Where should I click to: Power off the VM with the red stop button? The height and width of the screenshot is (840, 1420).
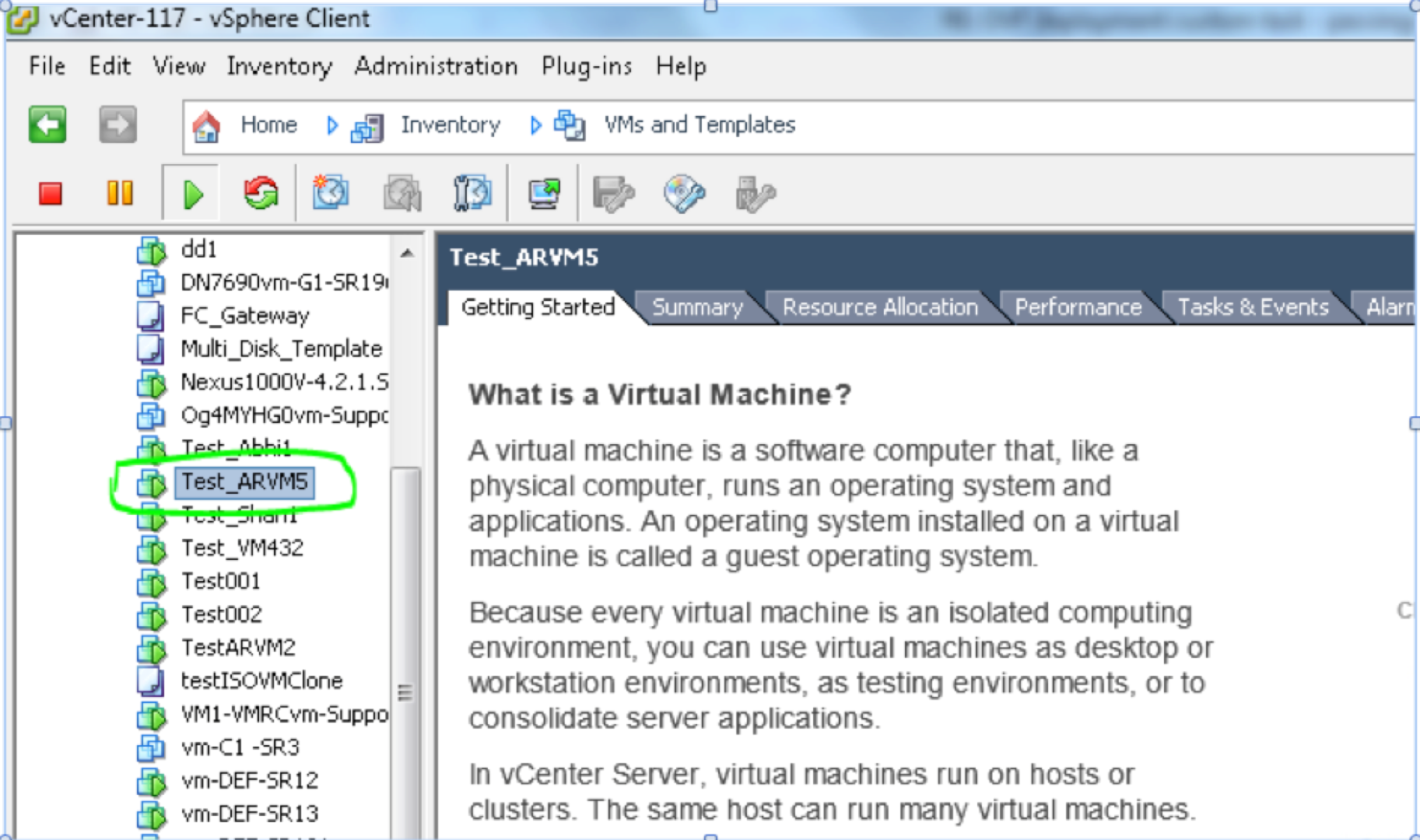51,193
